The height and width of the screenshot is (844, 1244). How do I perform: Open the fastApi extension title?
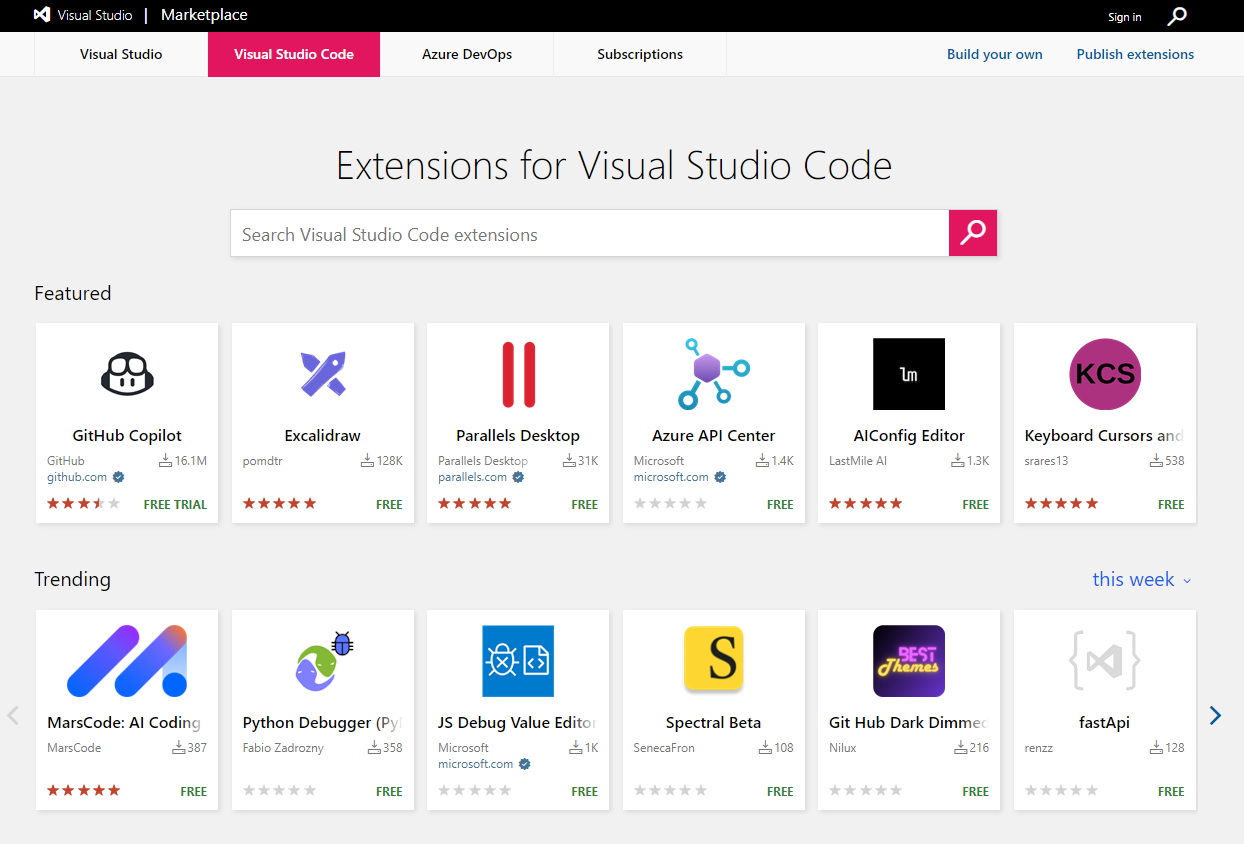click(x=1105, y=722)
